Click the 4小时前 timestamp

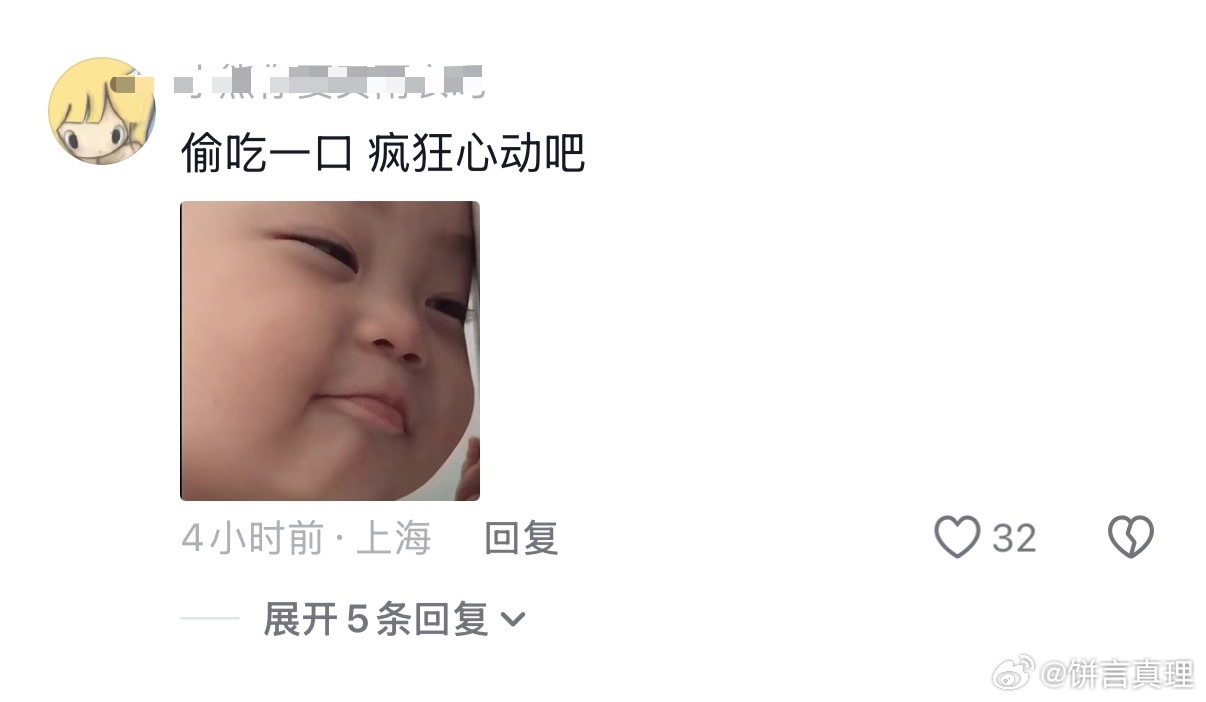pyautogui.click(x=253, y=539)
